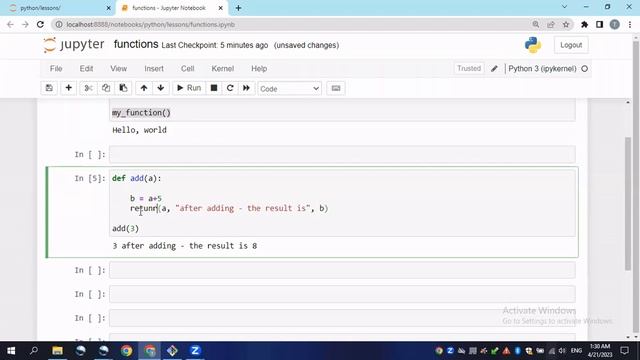The image size is (640, 360).
Task: Paste cells below icon
Action: tap(123, 88)
